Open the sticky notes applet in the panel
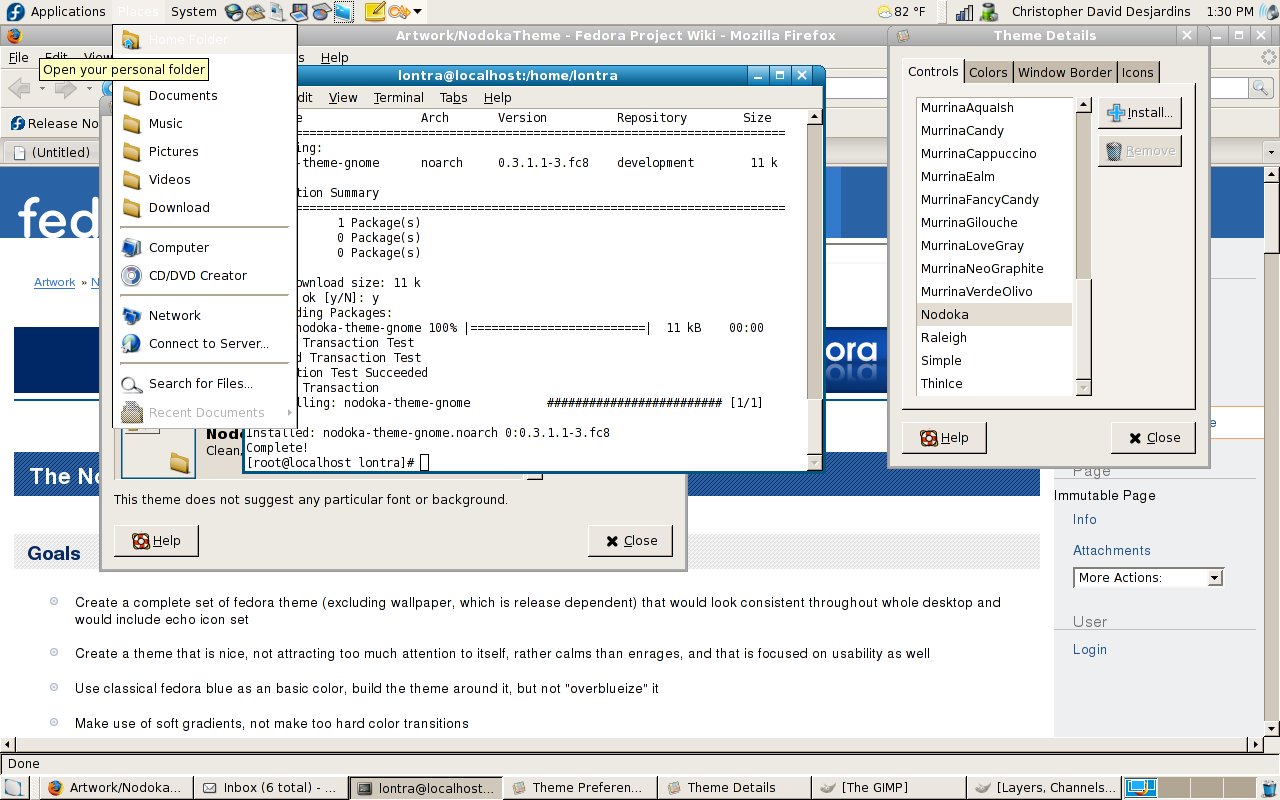This screenshot has height=800, width=1280. tap(375, 12)
